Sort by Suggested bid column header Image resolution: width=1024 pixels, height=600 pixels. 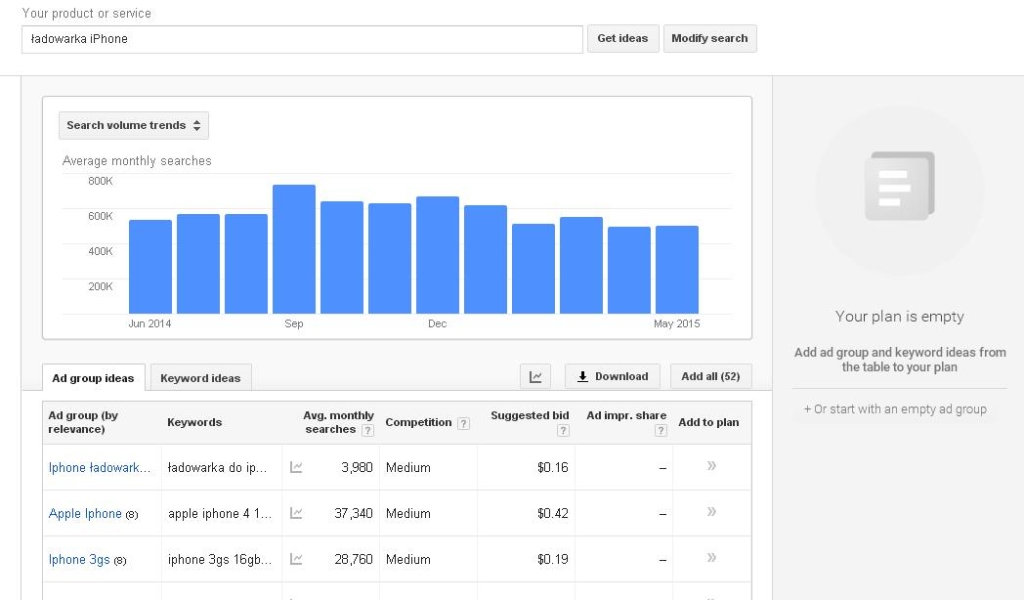[530, 415]
